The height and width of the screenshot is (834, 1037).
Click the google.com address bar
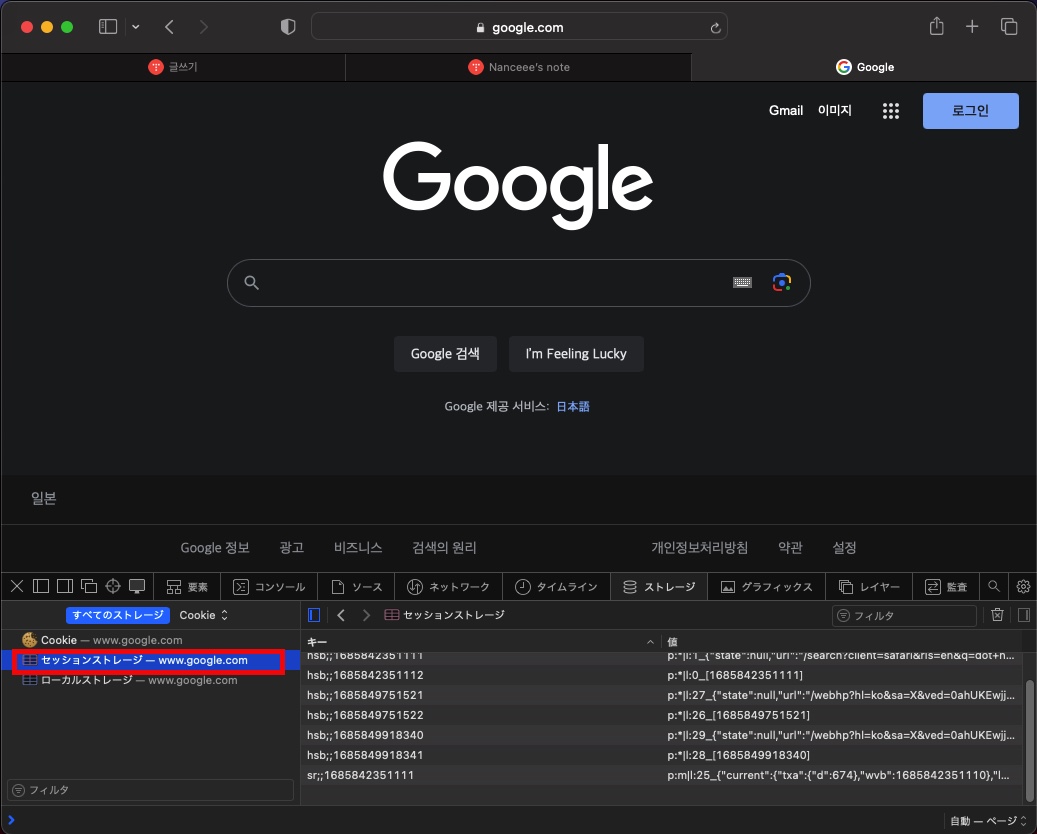coord(519,27)
